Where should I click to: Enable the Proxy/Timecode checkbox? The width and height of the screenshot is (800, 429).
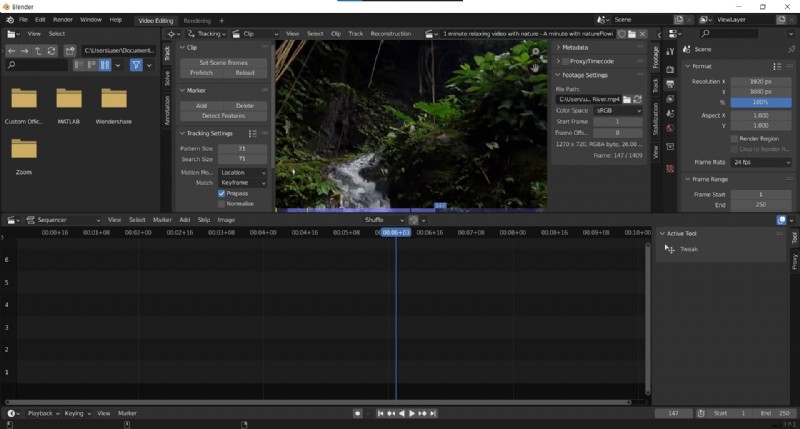coord(565,61)
